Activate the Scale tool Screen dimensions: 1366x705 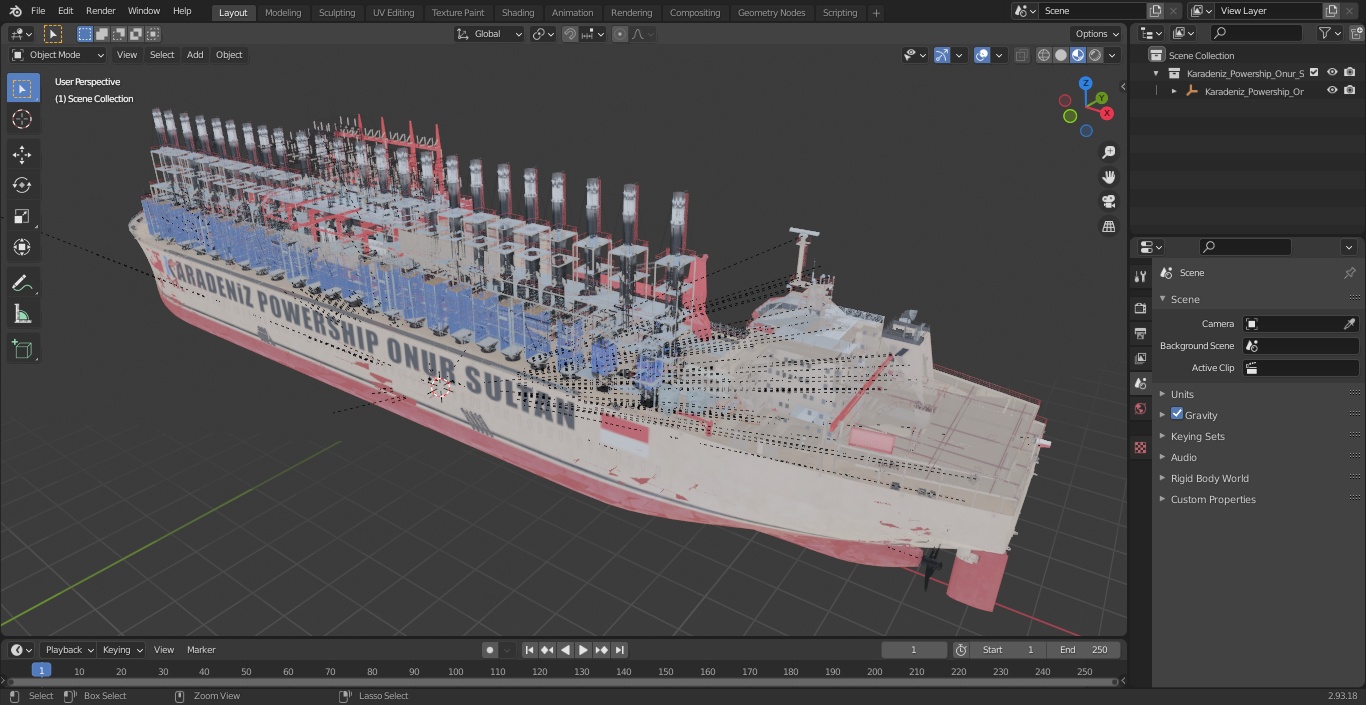[22, 216]
